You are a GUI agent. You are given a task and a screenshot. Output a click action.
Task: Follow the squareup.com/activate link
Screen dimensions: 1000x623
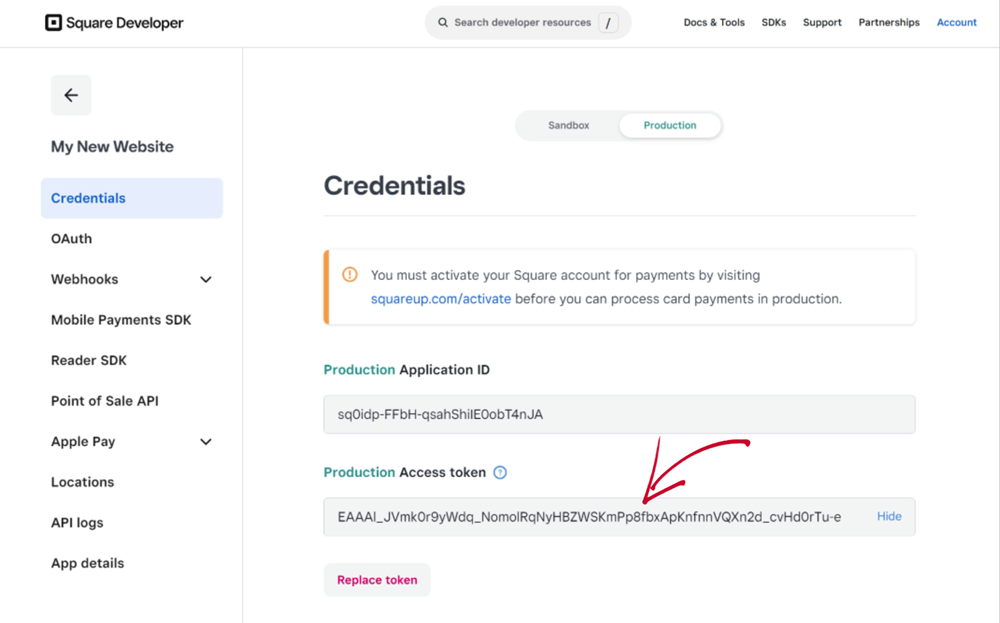(441, 299)
